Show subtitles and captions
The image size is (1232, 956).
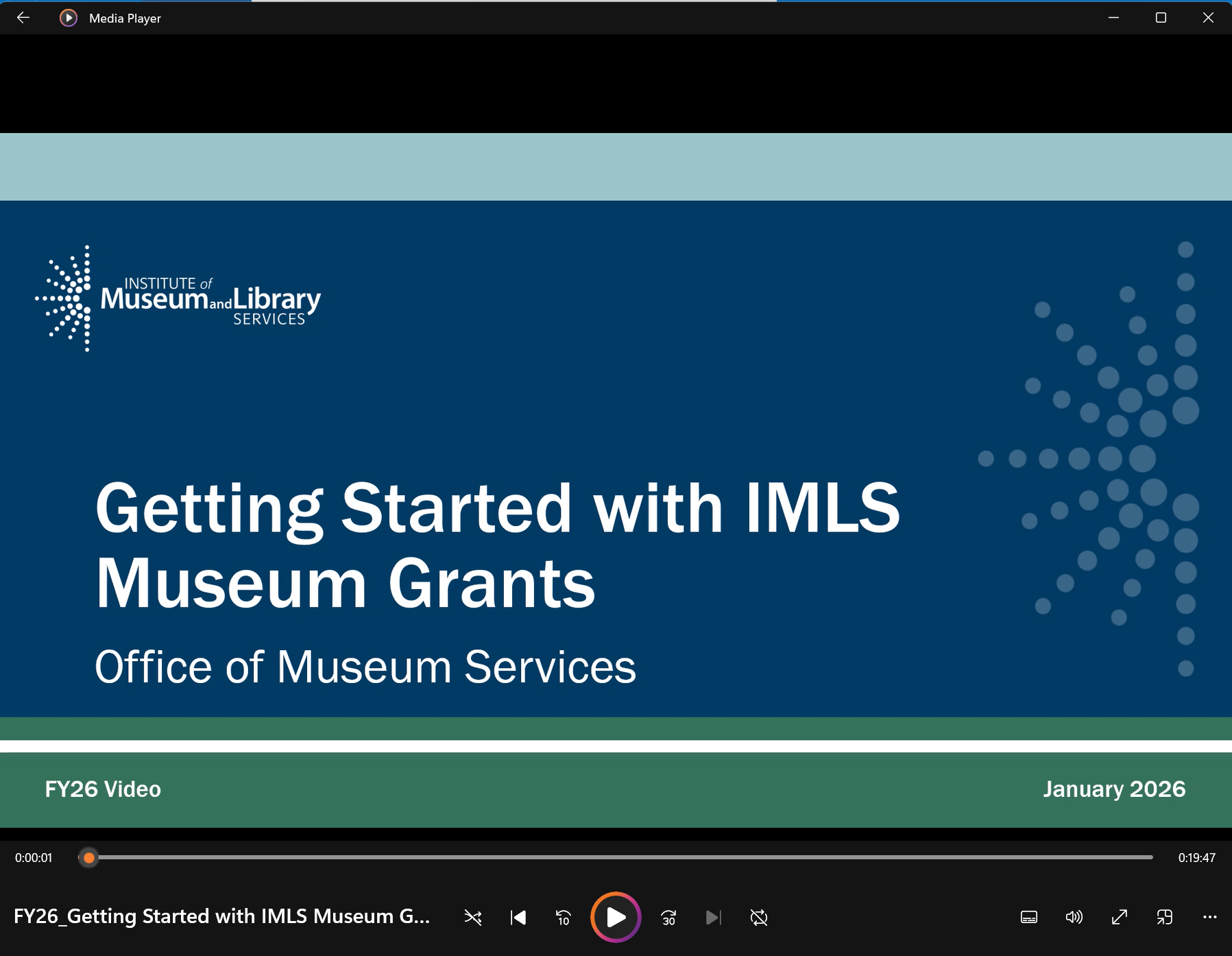click(x=1030, y=917)
